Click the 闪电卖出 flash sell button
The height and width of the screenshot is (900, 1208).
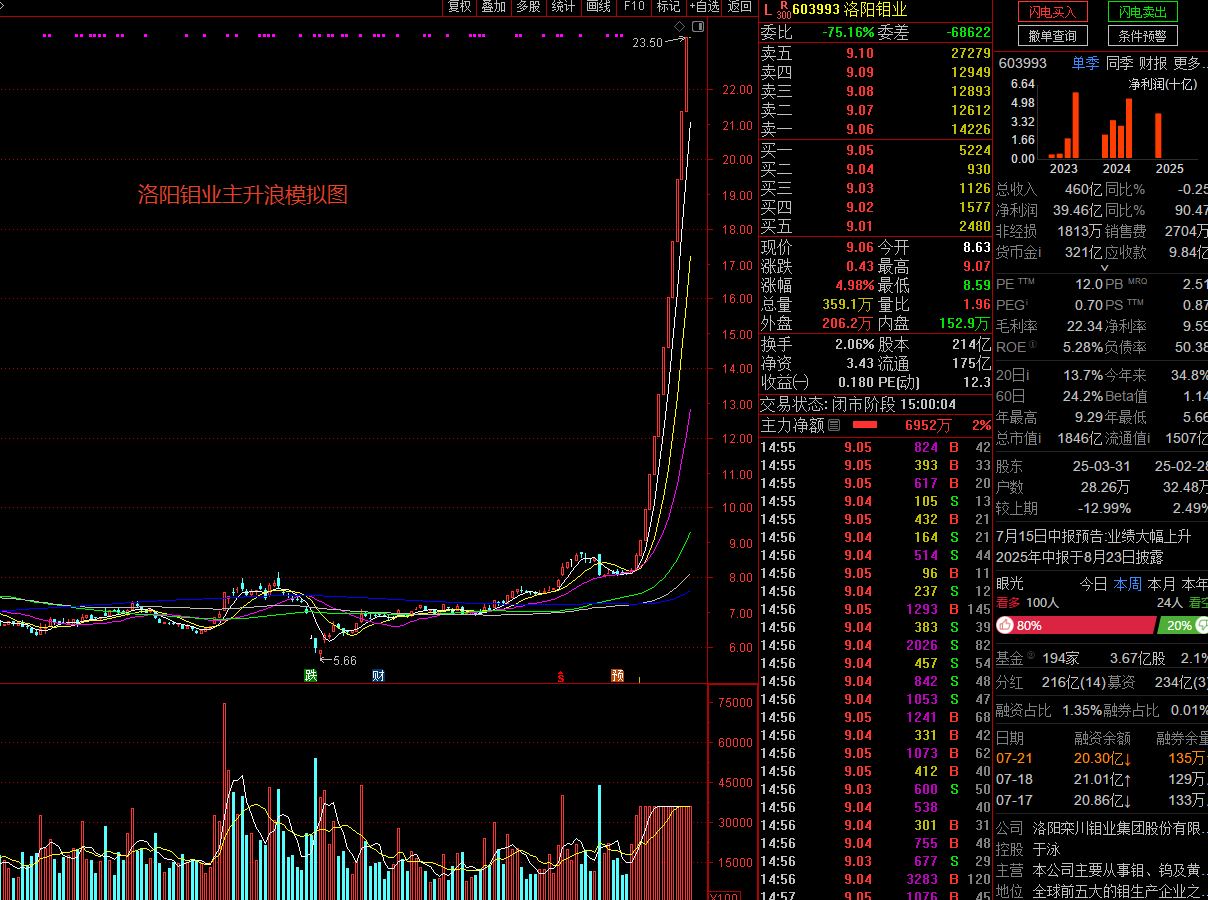tap(1142, 12)
